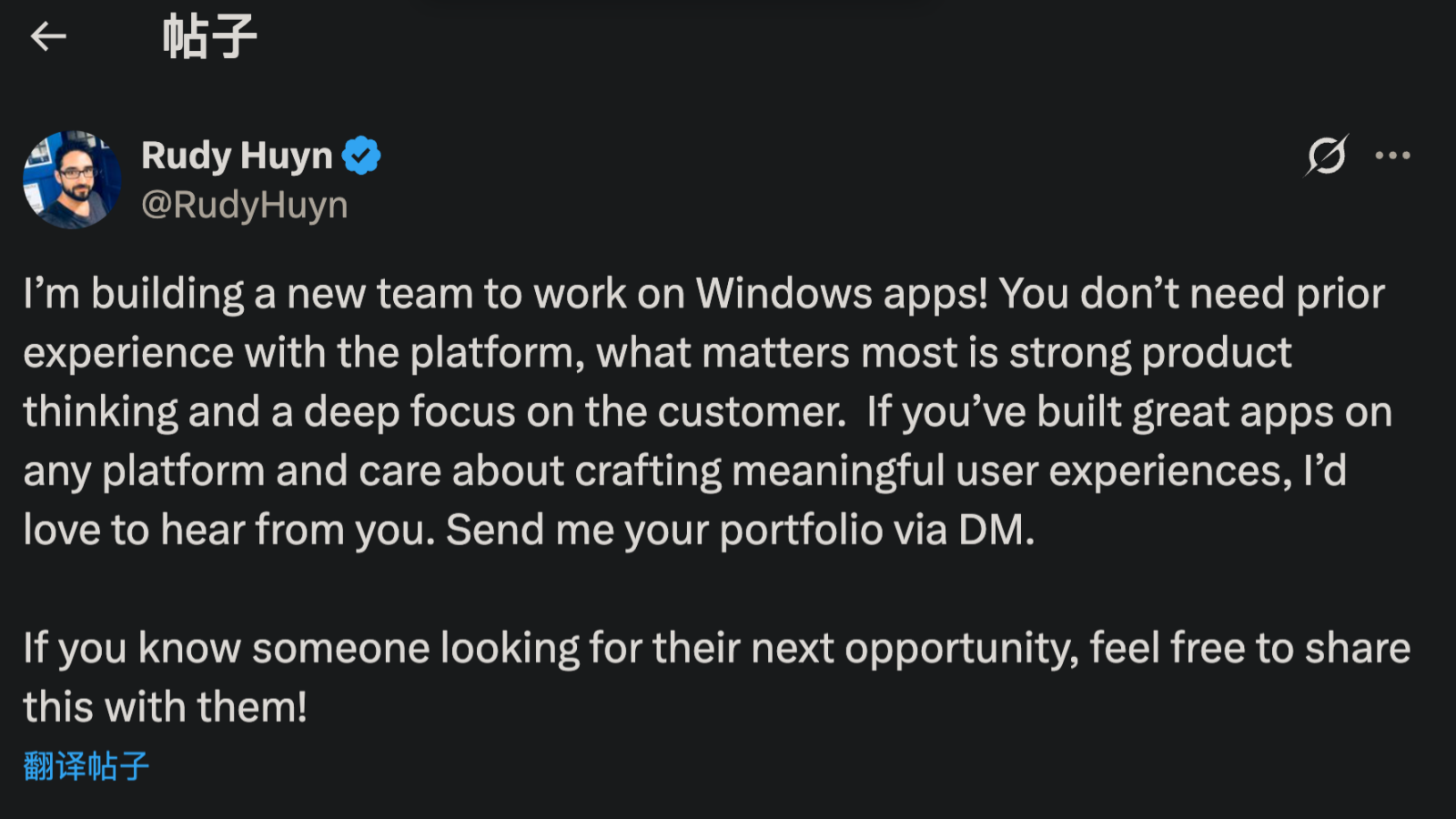Open the Grok explain-post icon
This screenshot has width=1456, height=819.
click(x=1326, y=156)
